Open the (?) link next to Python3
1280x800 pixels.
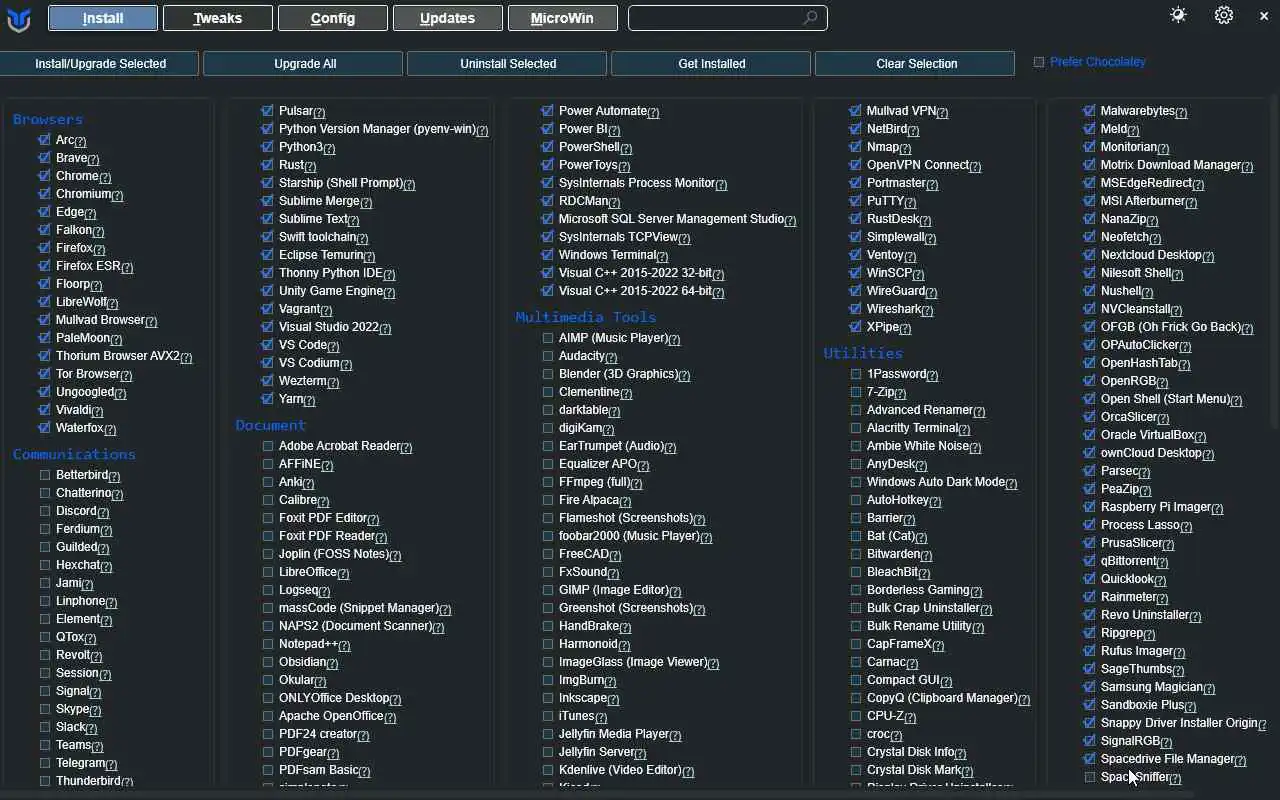(329, 148)
